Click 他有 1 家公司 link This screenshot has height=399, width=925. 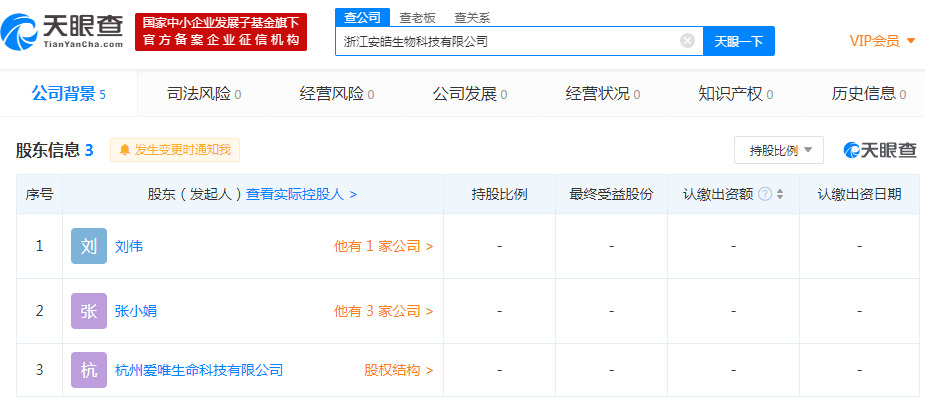383,246
